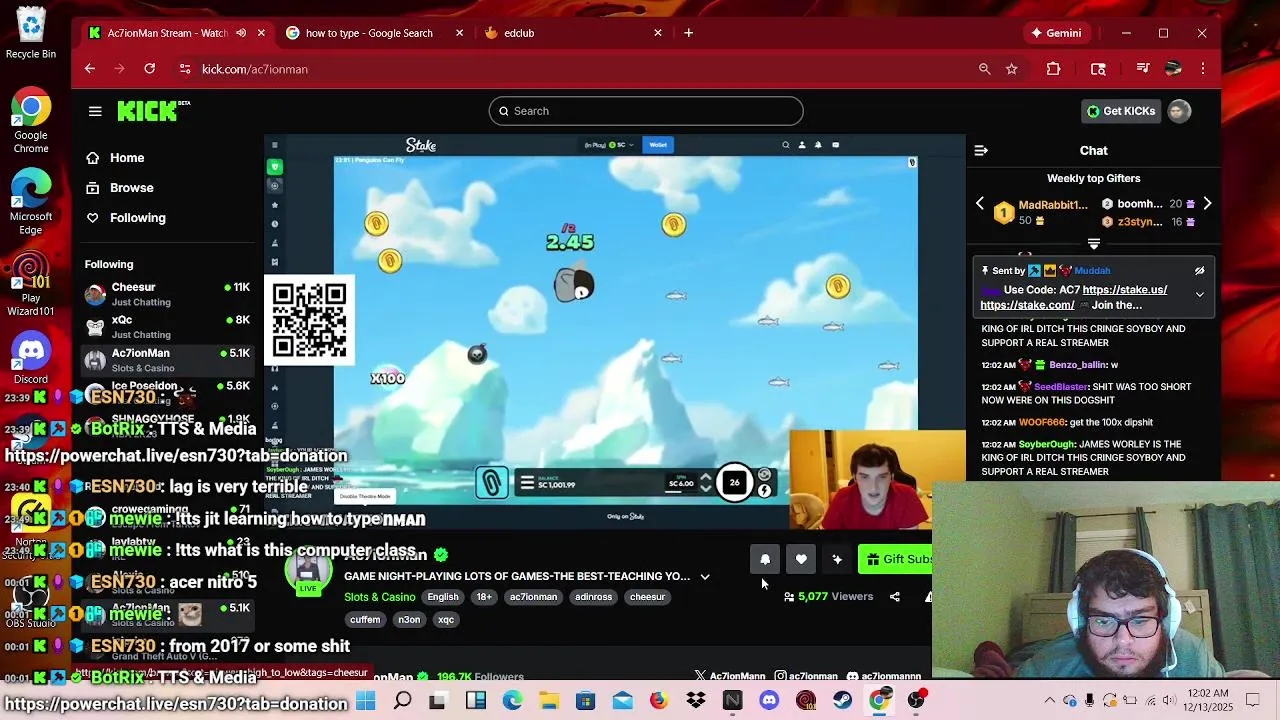Open Windows Start menu

[365, 701]
